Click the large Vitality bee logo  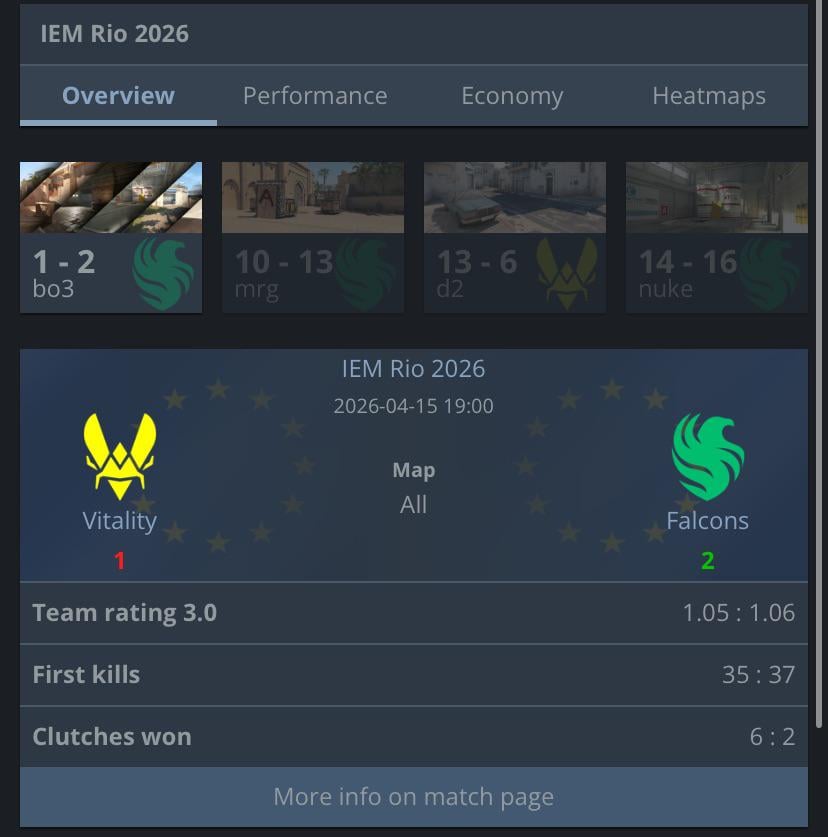[120, 456]
